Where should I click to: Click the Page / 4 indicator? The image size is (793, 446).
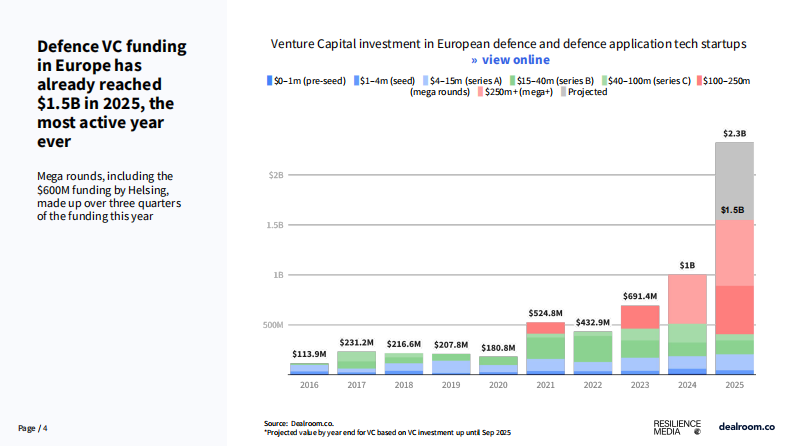click(33, 427)
